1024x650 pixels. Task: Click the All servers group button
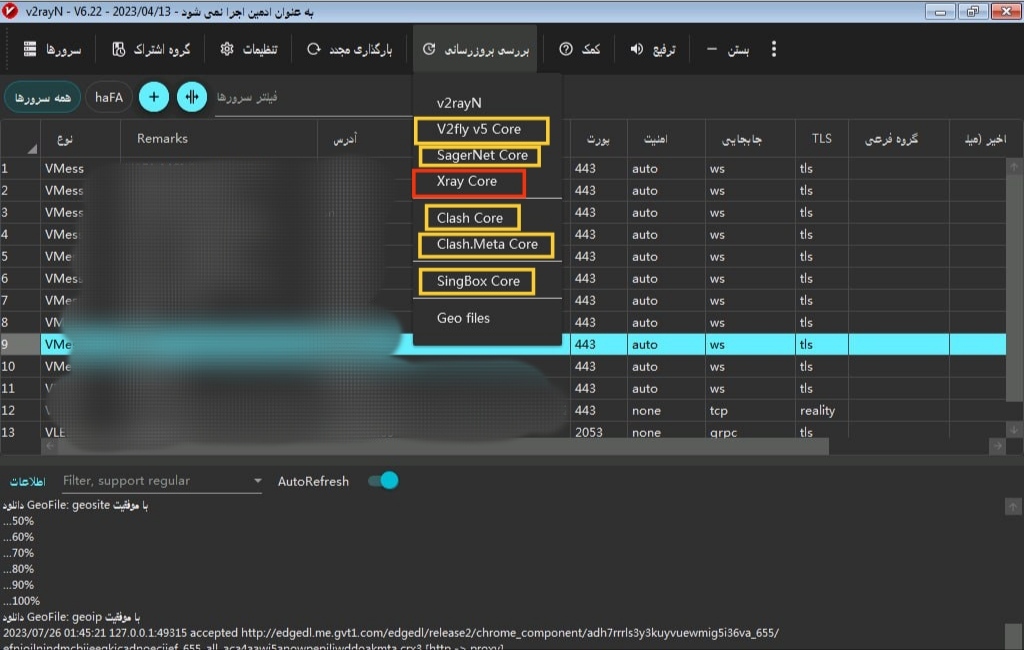pyautogui.click(x=42, y=97)
